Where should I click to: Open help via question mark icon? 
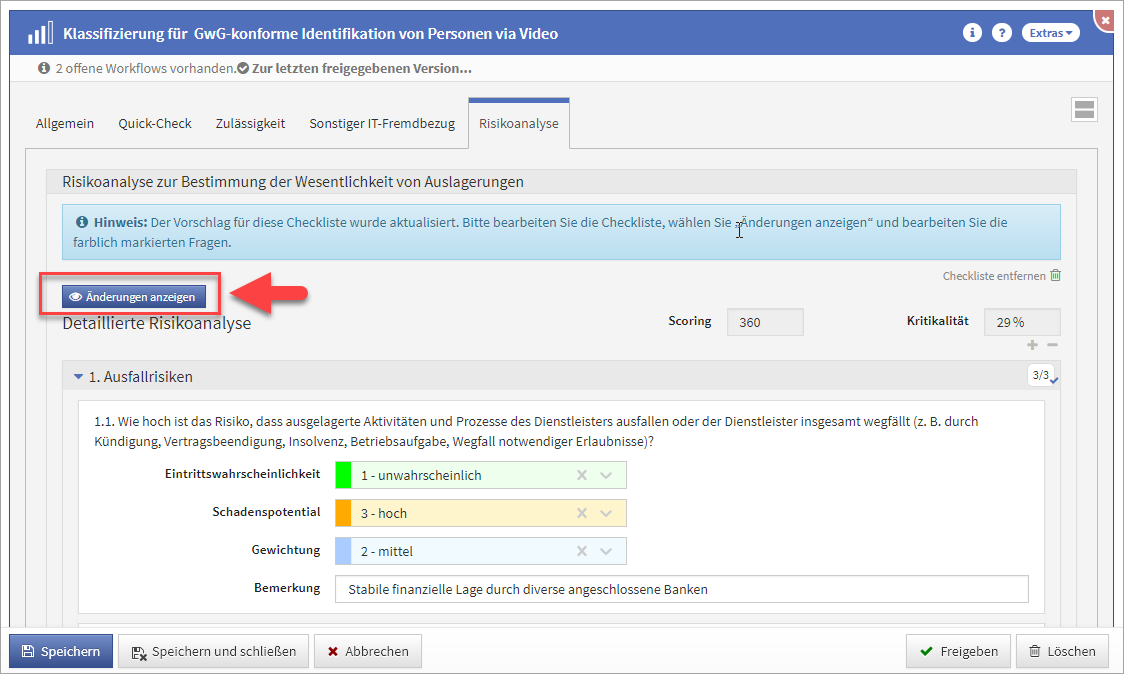pyautogui.click(x=1001, y=33)
